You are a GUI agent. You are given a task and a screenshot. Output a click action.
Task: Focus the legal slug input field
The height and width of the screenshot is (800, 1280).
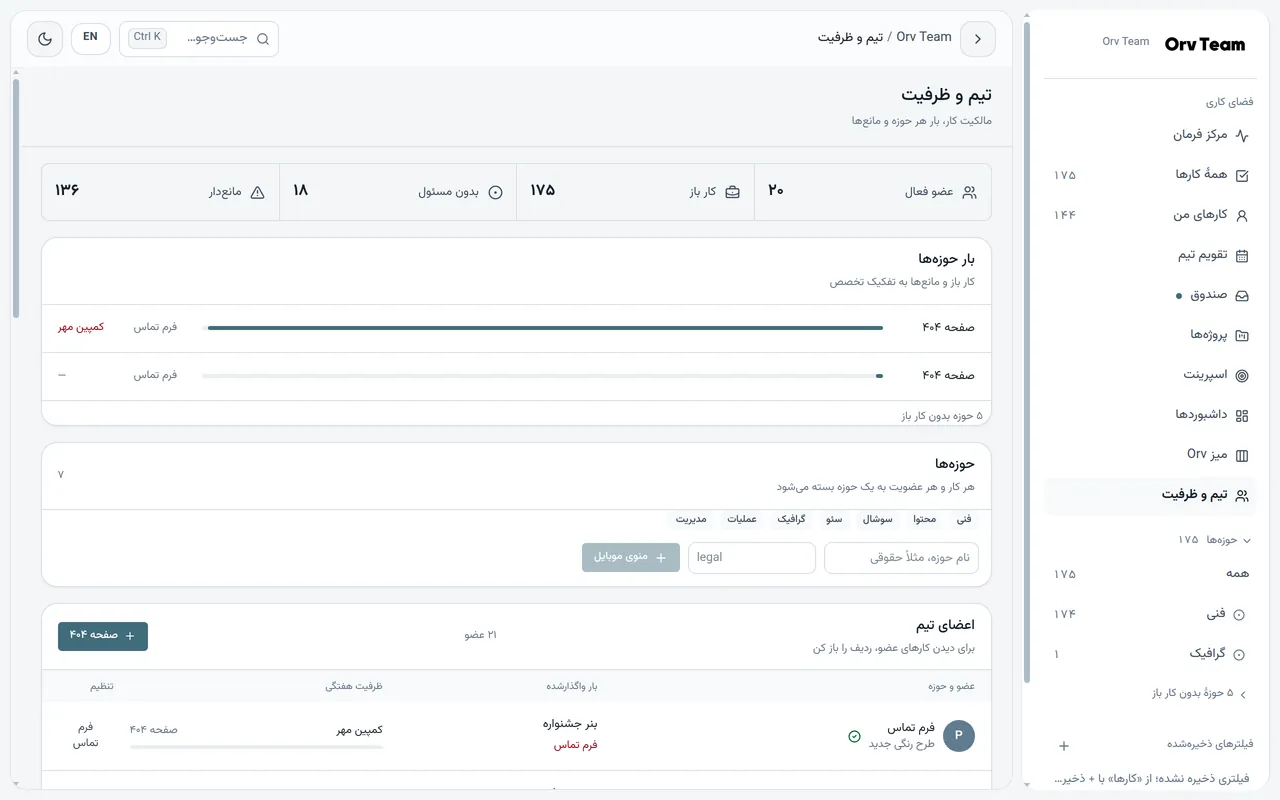coord(752,557)
